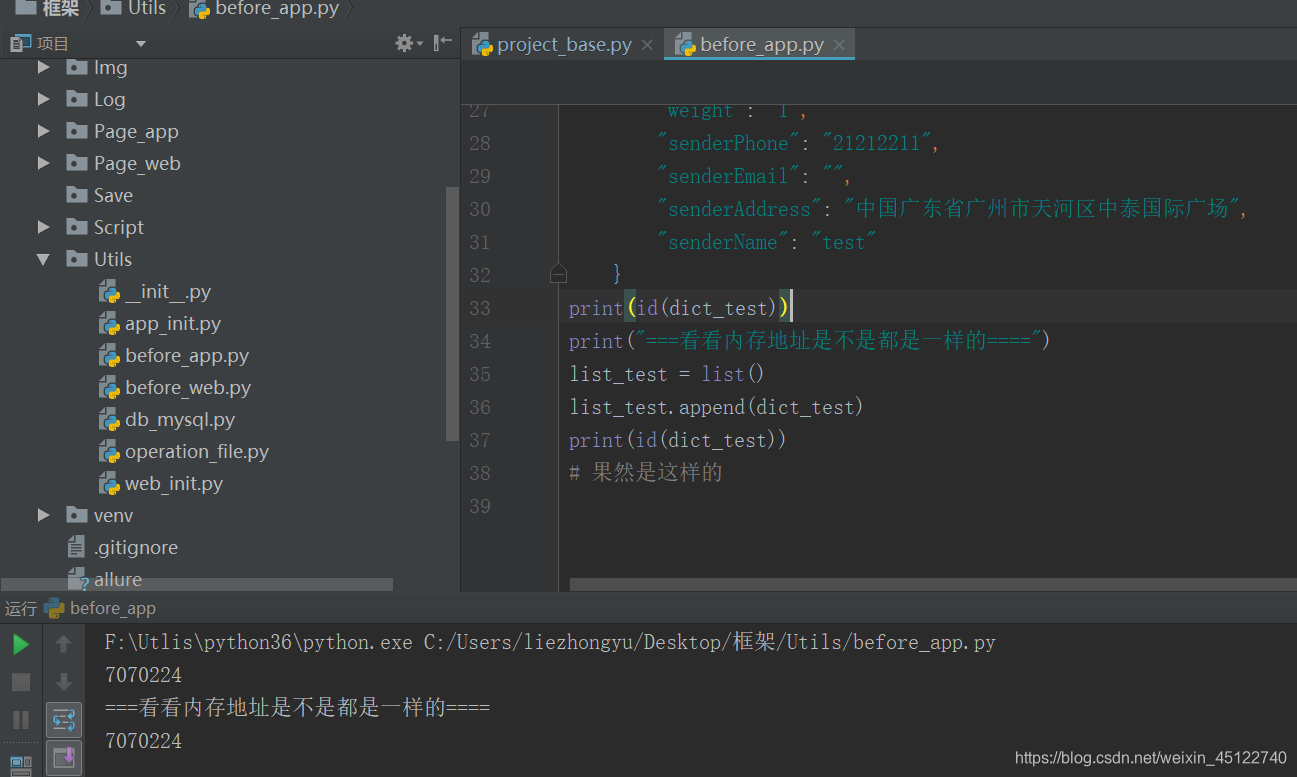Click the 框架 breadcrumb
Viewport: 1297px width, 777px height.
pyautogui.click(x=48, y=9)
